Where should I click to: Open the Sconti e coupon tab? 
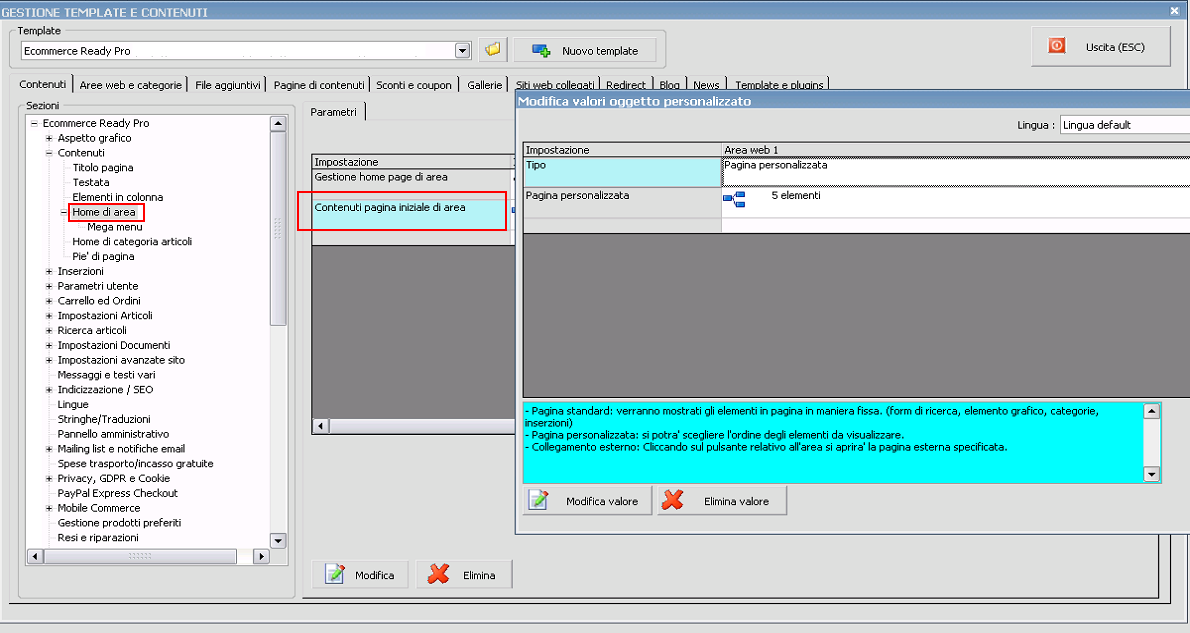point(414,85)
